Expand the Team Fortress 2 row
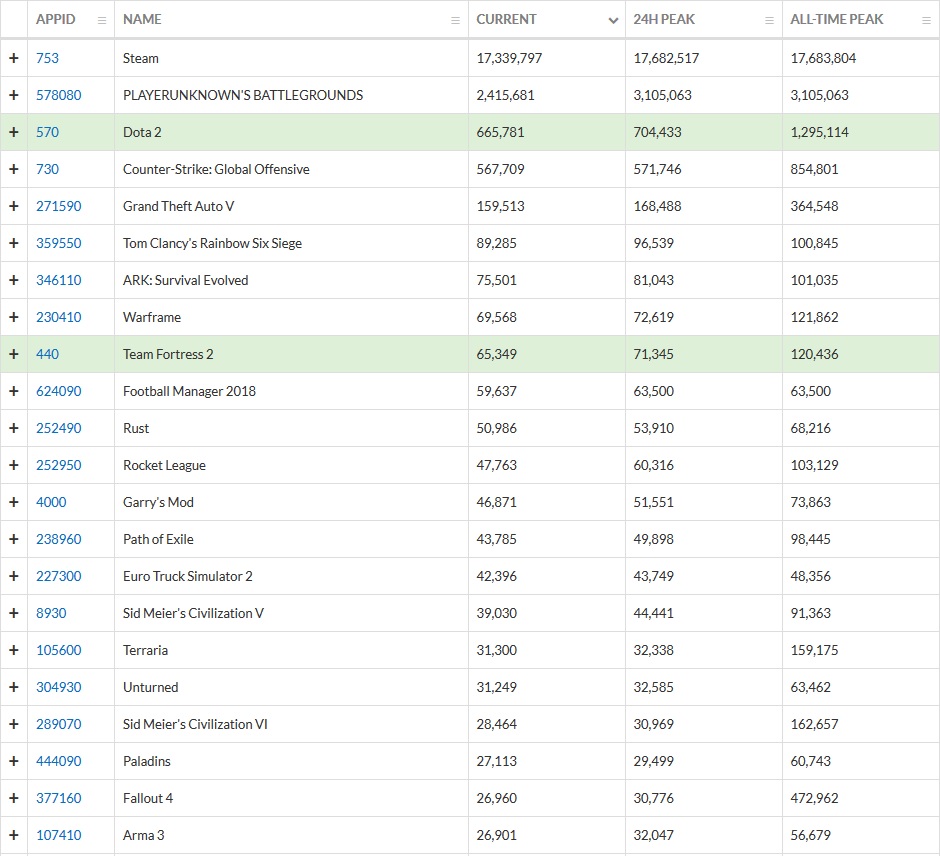The height and width of the screenshot is (856, 940). 14,354
